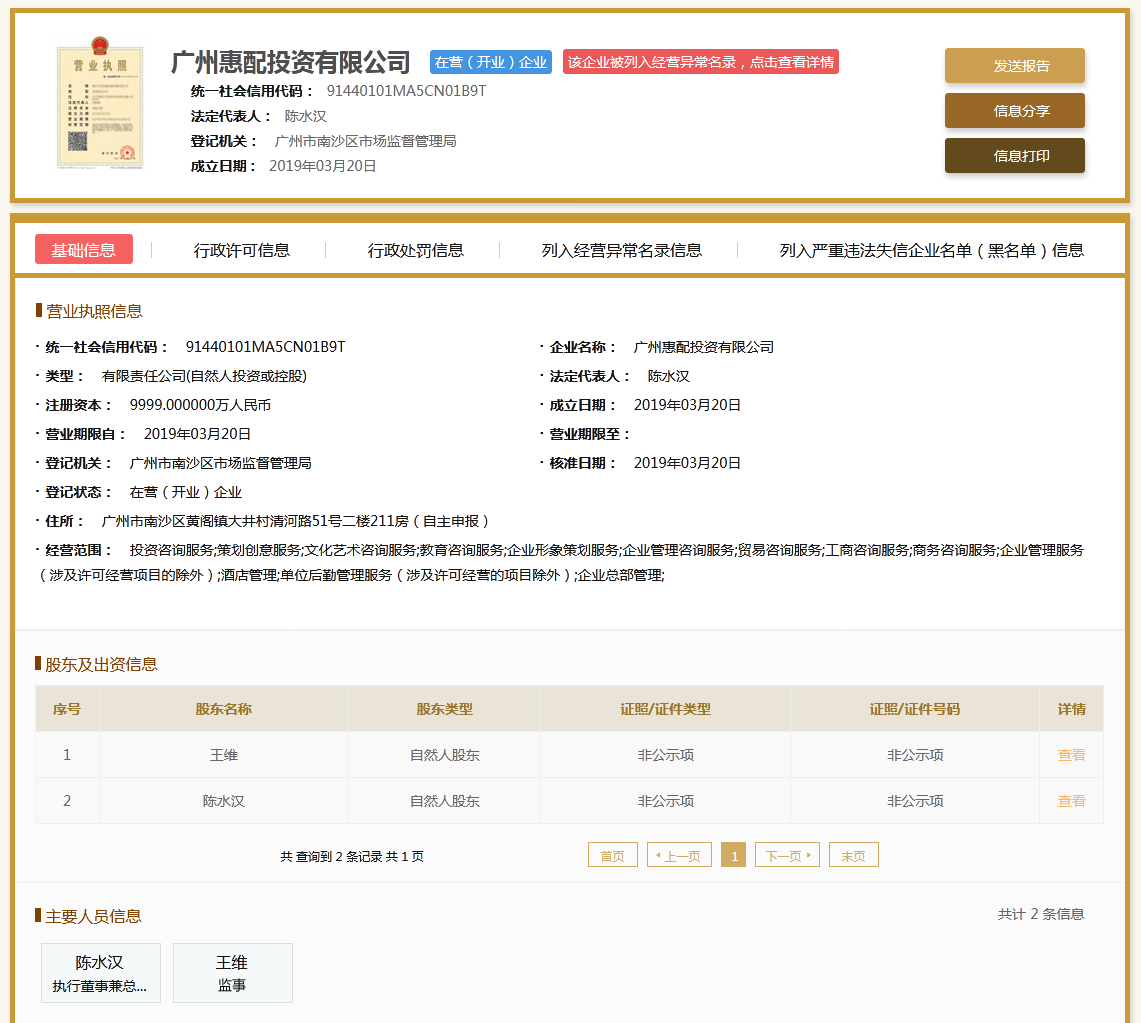Click 查看 details for shareholder 王维
Image resolution: width=1141 pixels, height=1023 pixels.
tap(1071, 755)
